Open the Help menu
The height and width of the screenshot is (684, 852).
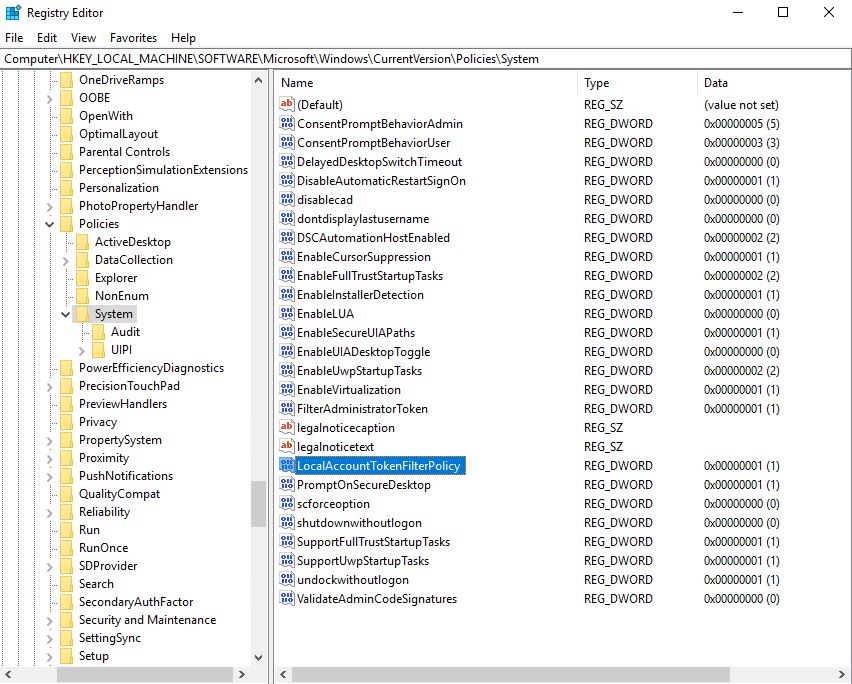pyautogui.click(x=183, y=37)
